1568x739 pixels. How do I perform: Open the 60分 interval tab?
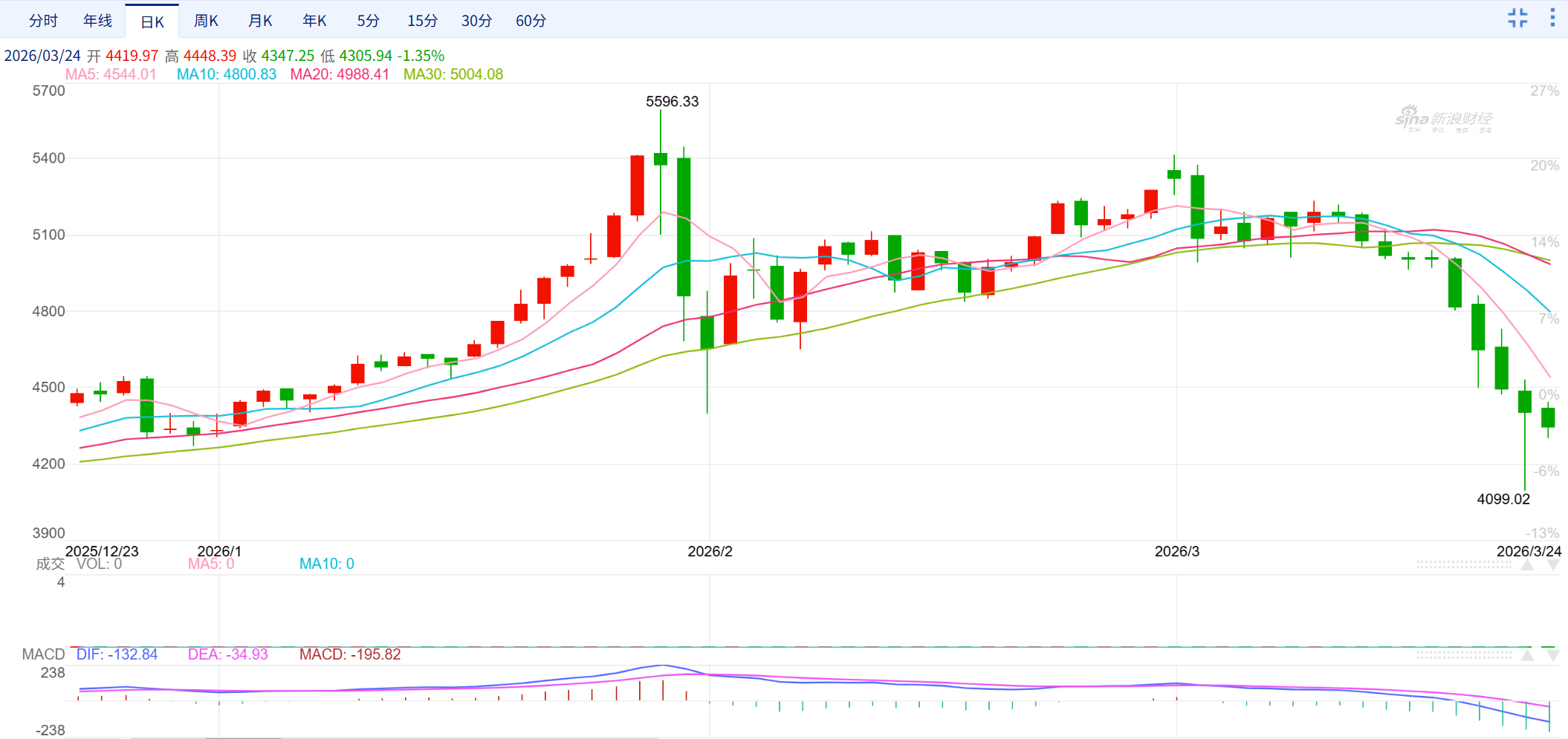[x=531, y=21]
